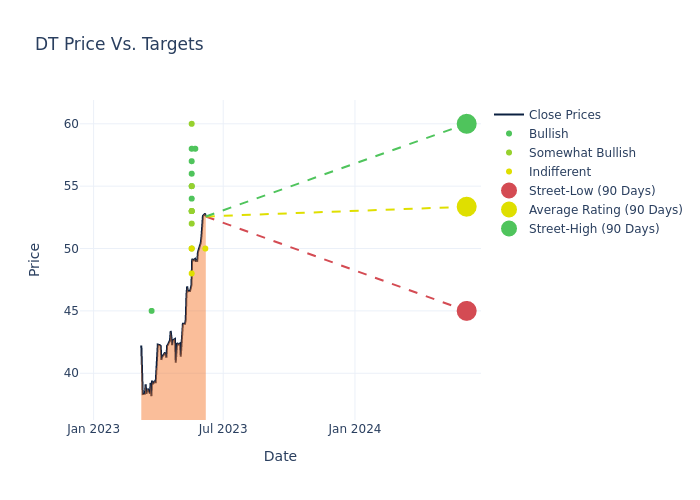Hide the Bullish series in legend

[x=548, y=134]
